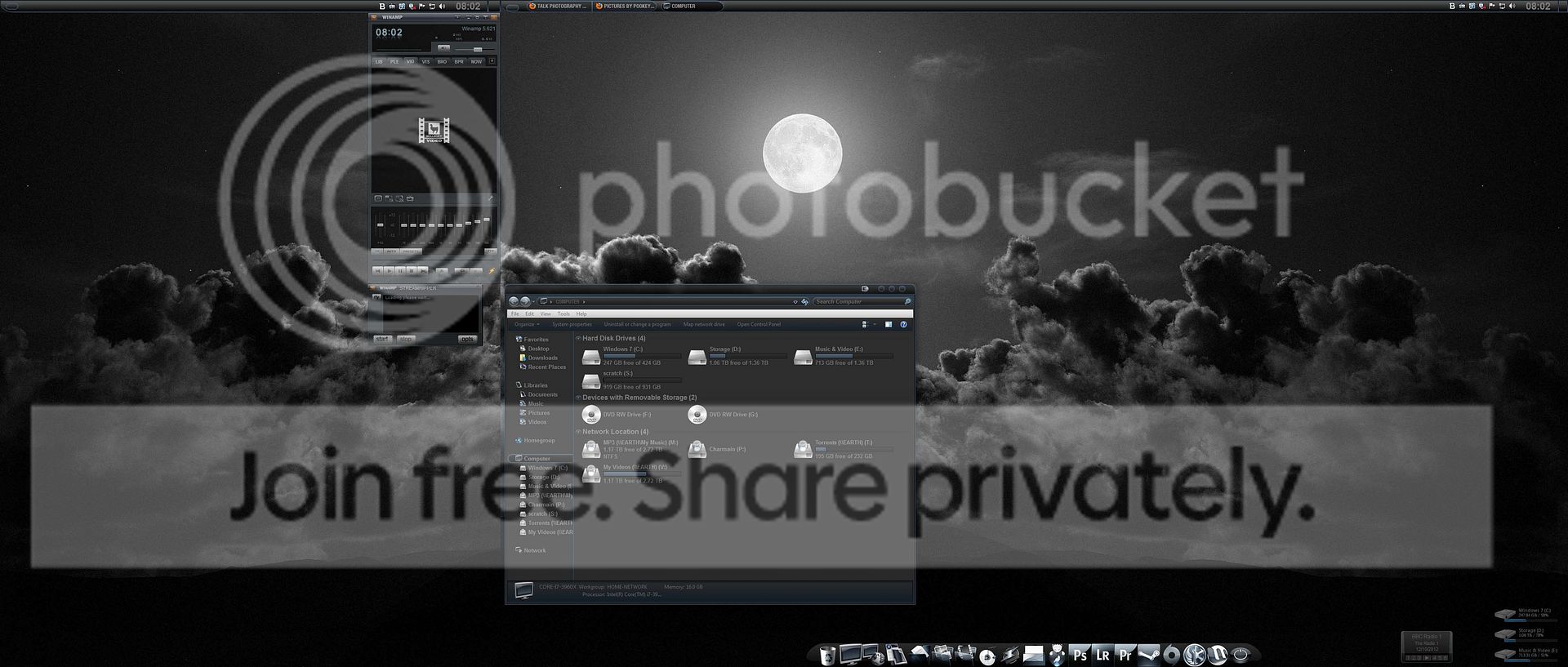This screenshot has width=1568, height=667.
Task: Open DVD RW Drive (F:)
Action: click(591, 415)
